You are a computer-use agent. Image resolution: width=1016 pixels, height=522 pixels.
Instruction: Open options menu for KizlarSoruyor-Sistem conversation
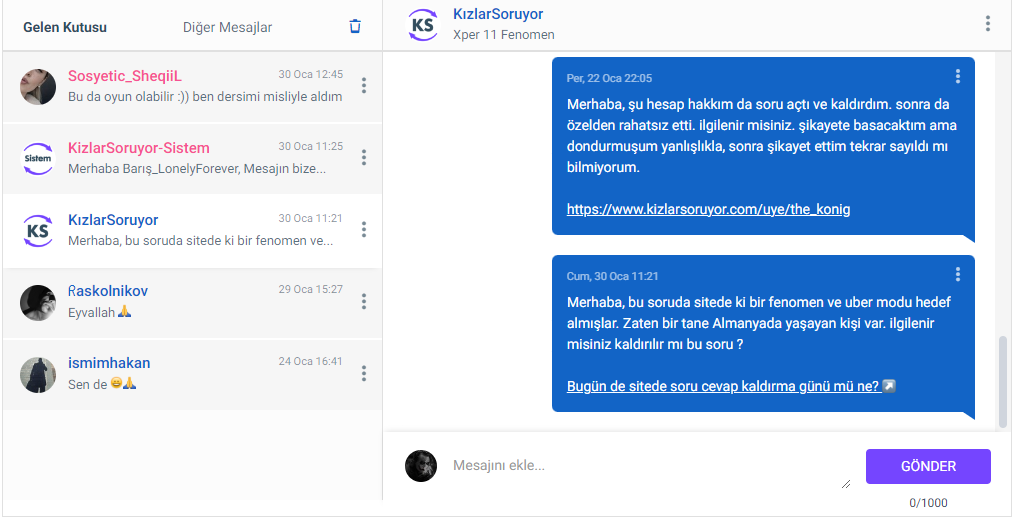pos(364,157)
